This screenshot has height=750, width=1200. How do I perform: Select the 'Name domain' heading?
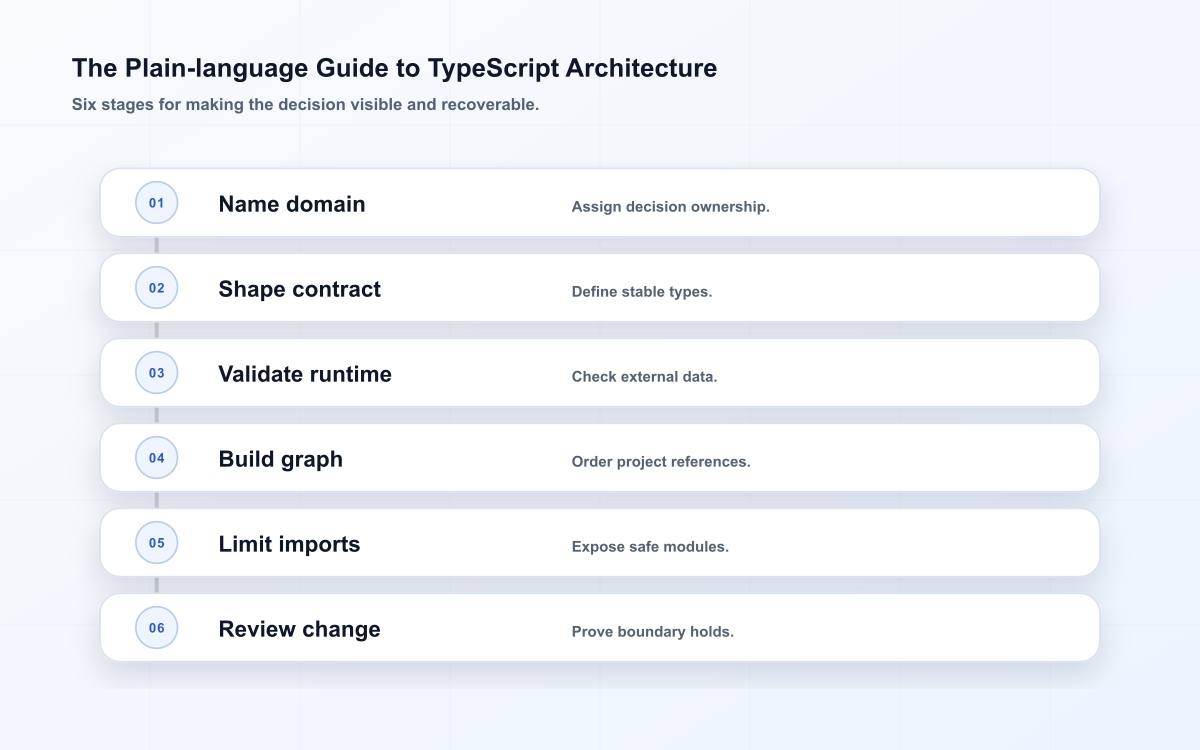292,204
